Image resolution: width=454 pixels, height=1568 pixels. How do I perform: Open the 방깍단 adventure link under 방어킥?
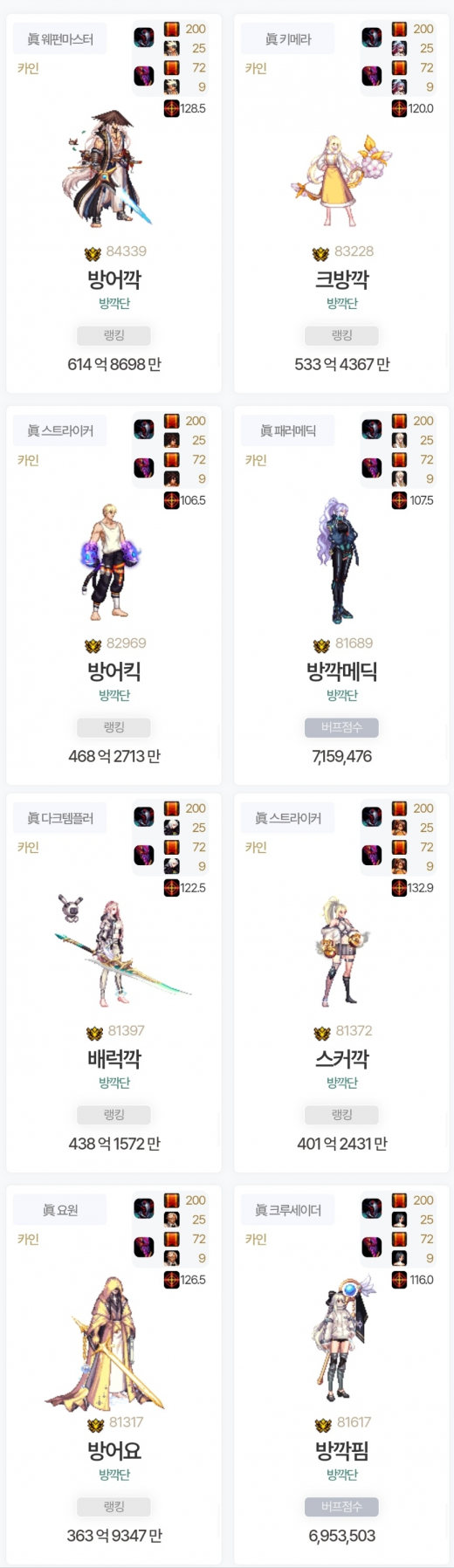(113, 696)
